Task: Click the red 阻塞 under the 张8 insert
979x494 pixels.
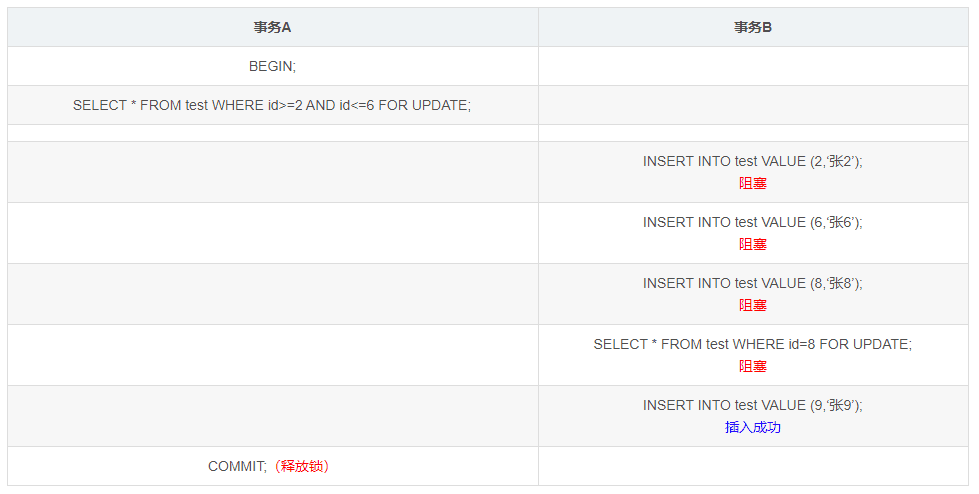Action: pos(753,305)
